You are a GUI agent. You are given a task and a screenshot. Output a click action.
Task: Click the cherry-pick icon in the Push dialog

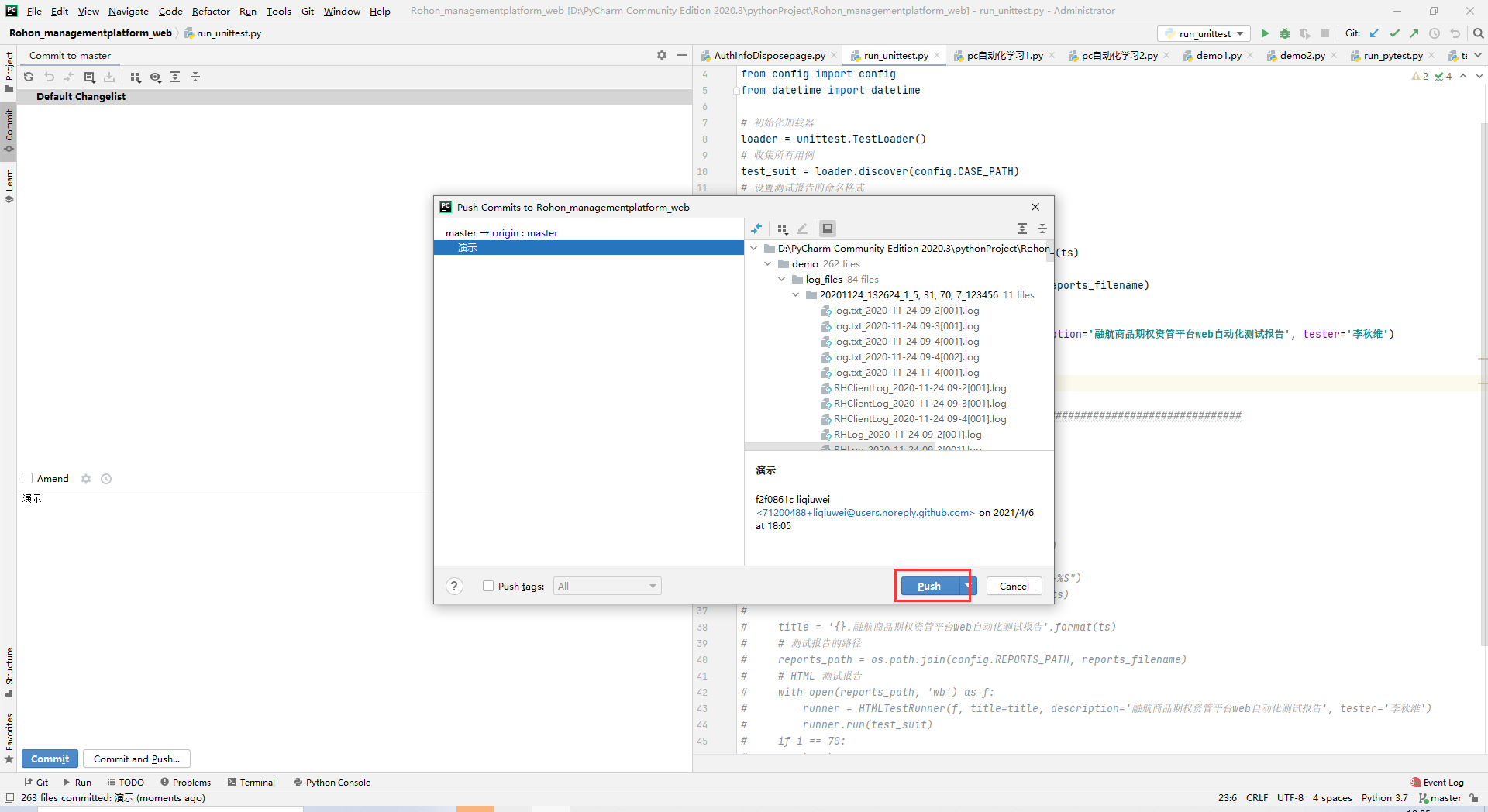[756, 229]
